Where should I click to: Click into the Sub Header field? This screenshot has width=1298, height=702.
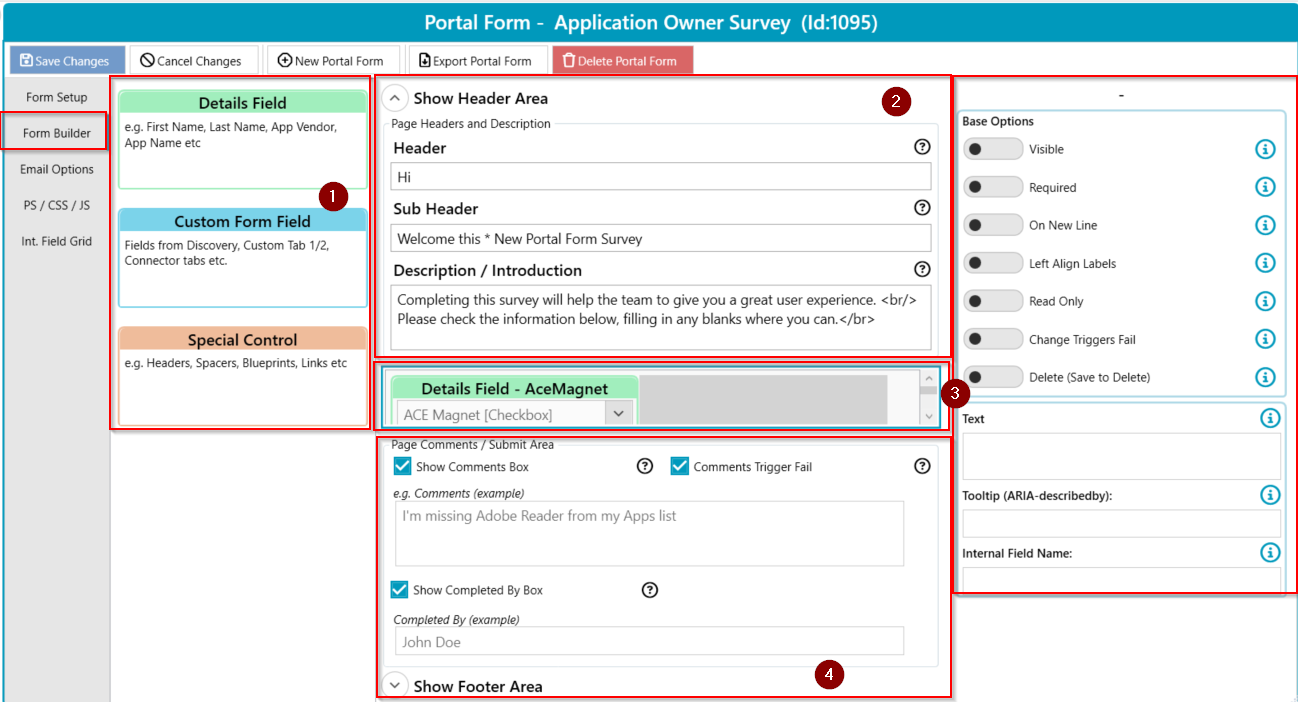pos(660,238)
